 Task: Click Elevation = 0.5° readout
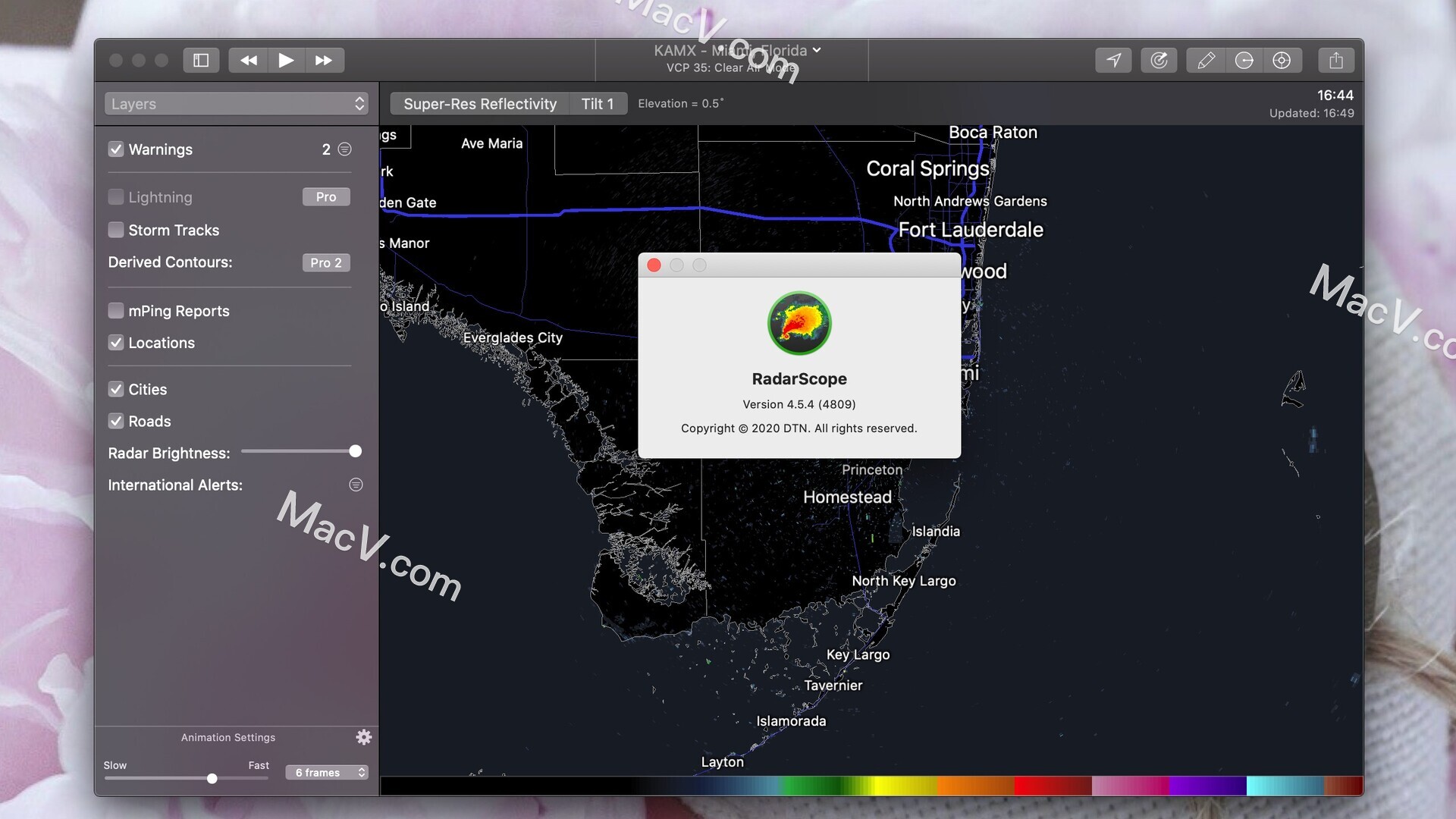click(680, 104)
